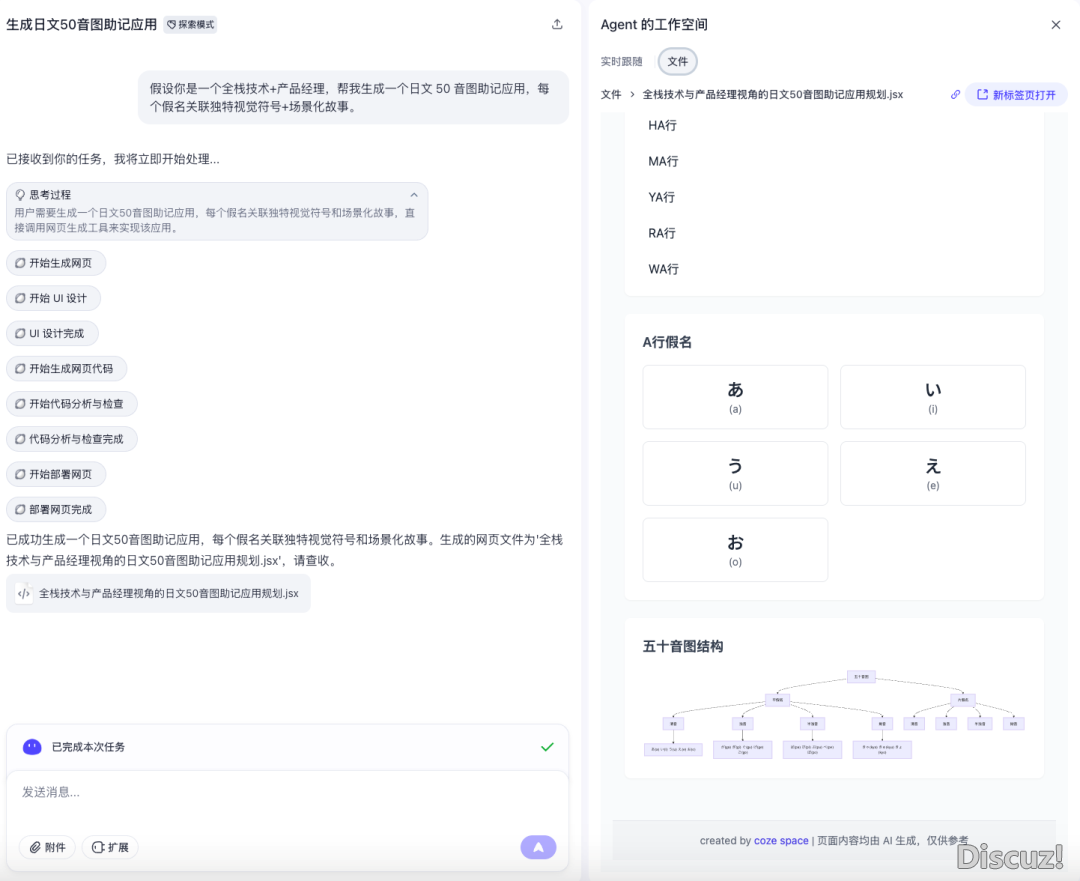This screenshot has height=881, width=1080.
Task: Click the open-in-new-tab arrow icon
Action: click(982, 94)
